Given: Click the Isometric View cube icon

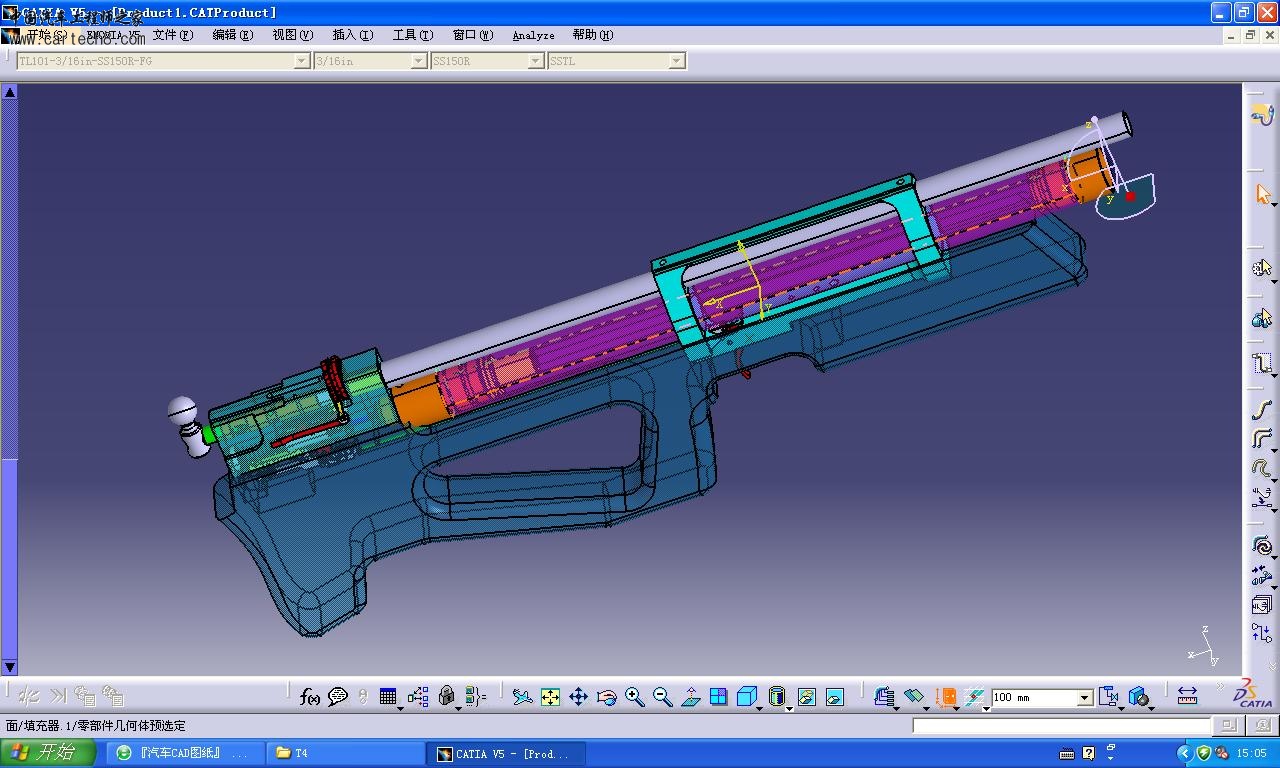Looking at the screenshot, I should click(746, 697).
